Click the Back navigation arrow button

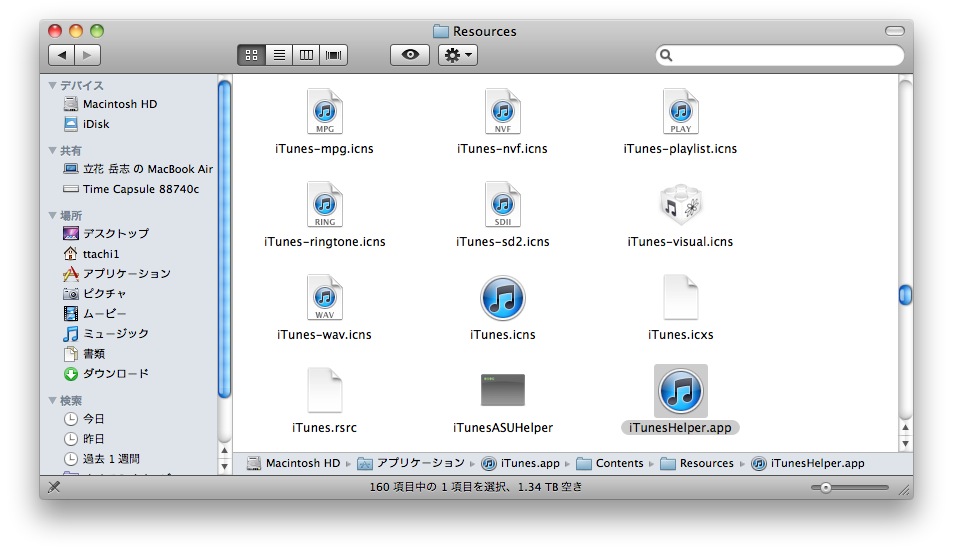click(62, 55)
